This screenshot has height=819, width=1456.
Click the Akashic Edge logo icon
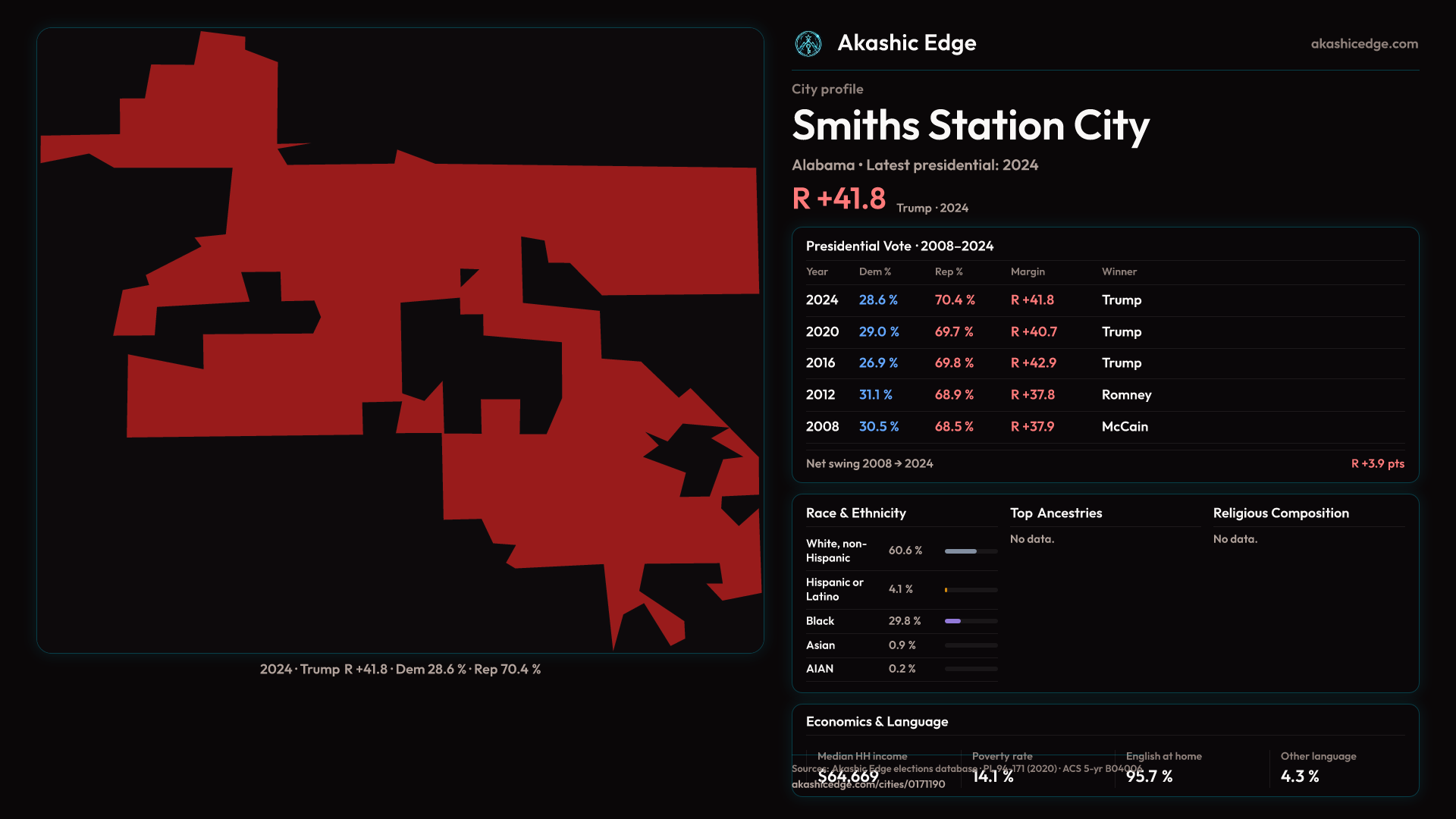(808, 44)
